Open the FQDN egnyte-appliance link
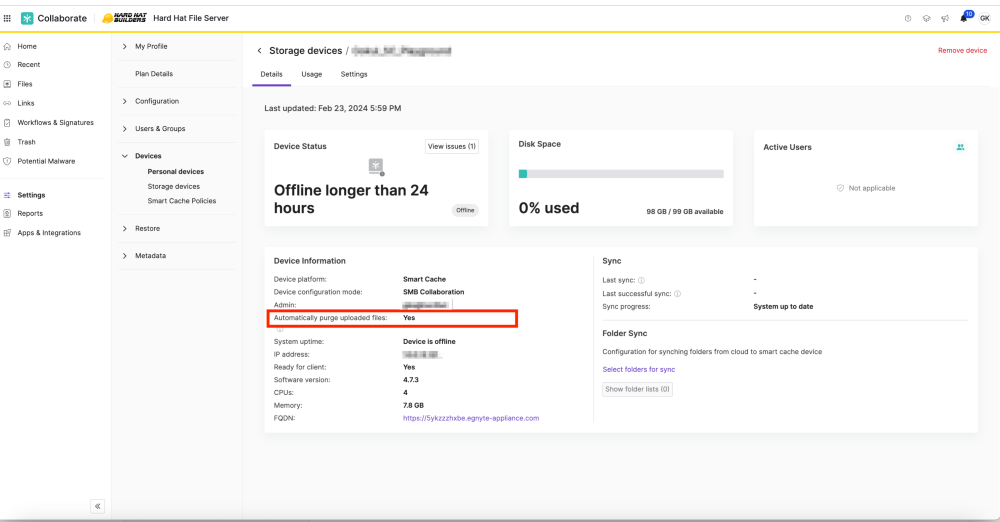The image size is (1000, 522). pos(471,418)
